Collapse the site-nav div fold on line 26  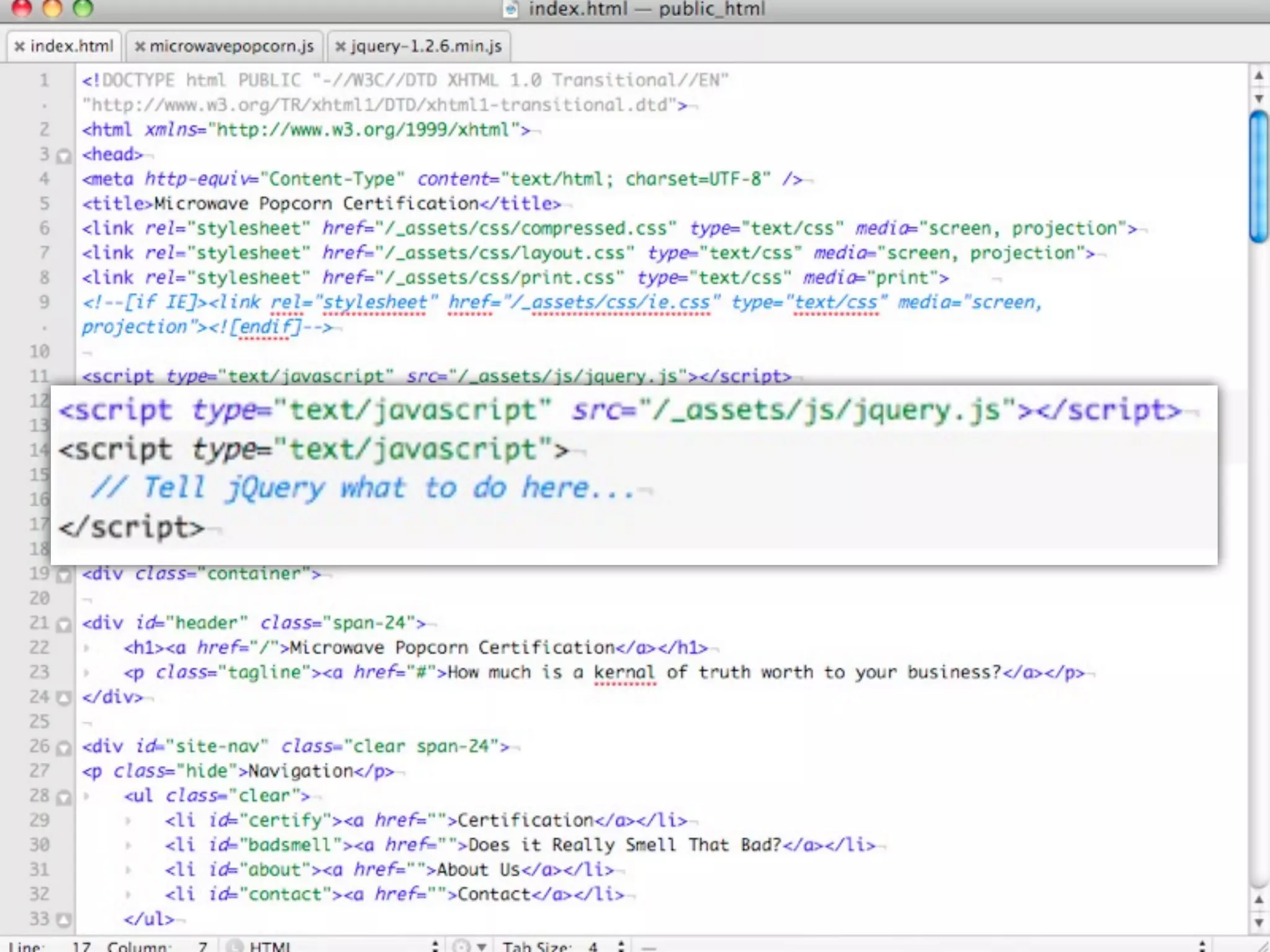tap(63, 748)
